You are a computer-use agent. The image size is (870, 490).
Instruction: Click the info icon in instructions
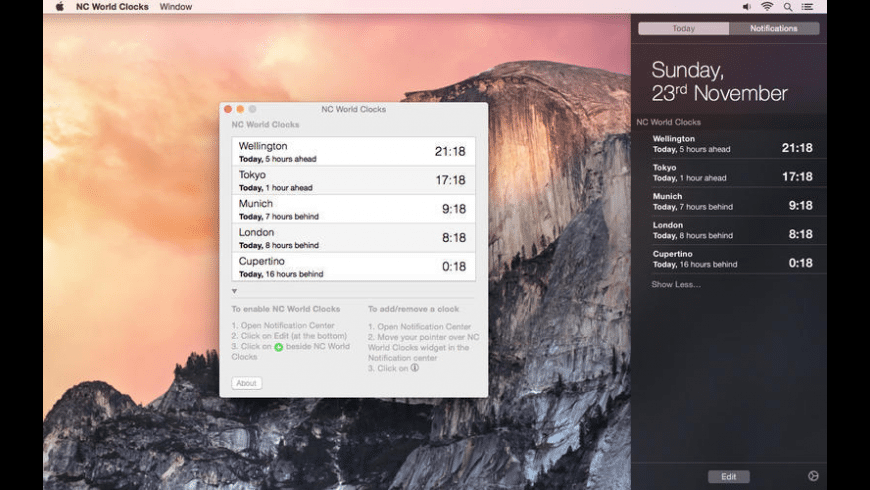click(x=414, y=367)
